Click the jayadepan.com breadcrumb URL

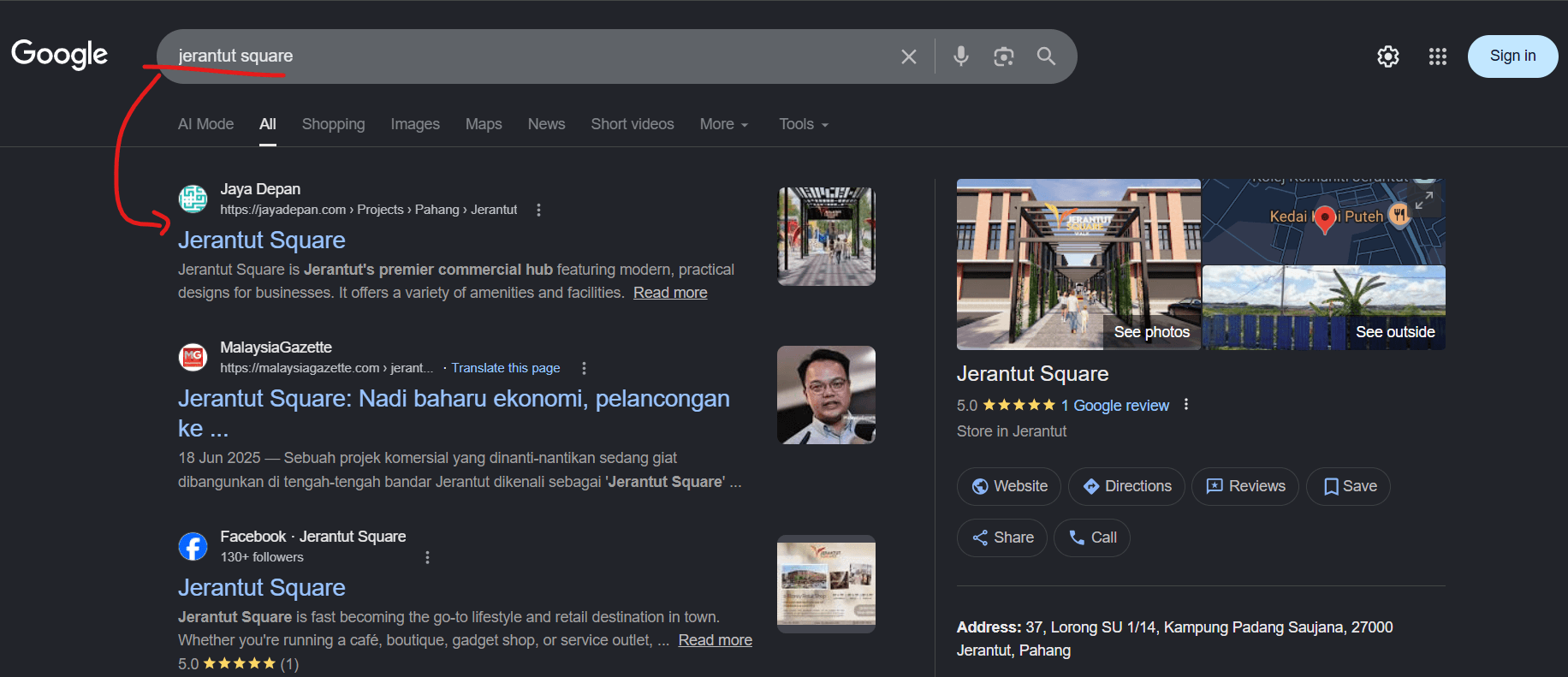pyautogui.click(x=368, y=210)
